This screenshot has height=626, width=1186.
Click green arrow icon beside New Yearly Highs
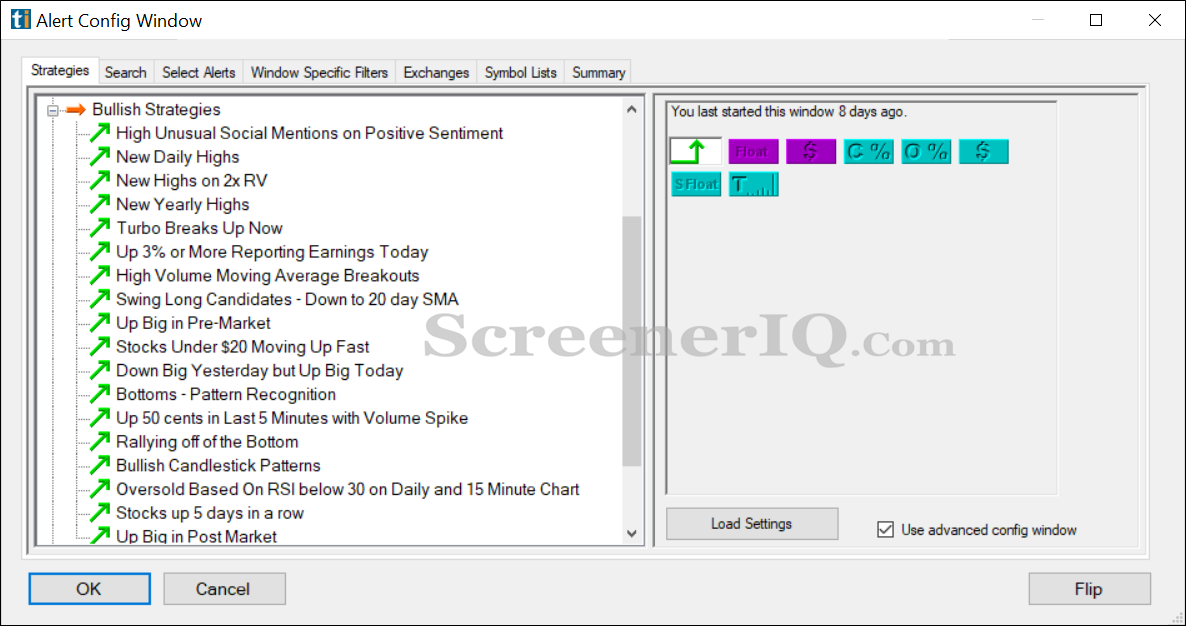coord(99,204)
